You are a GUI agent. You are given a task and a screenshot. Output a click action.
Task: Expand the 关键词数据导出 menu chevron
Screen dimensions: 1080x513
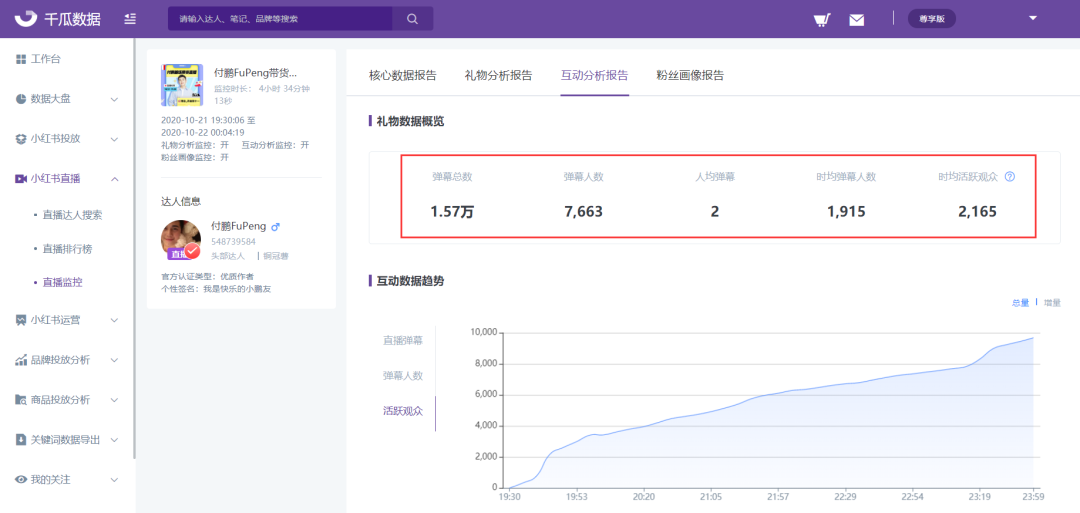tap(114, 440)
